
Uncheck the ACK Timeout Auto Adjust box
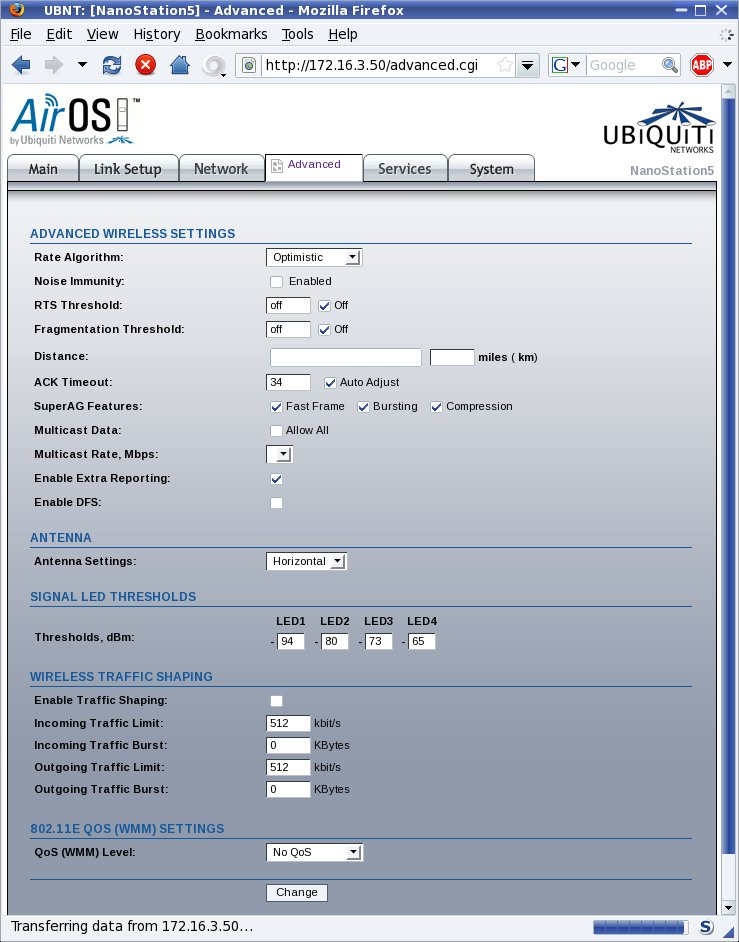point(330,382)
